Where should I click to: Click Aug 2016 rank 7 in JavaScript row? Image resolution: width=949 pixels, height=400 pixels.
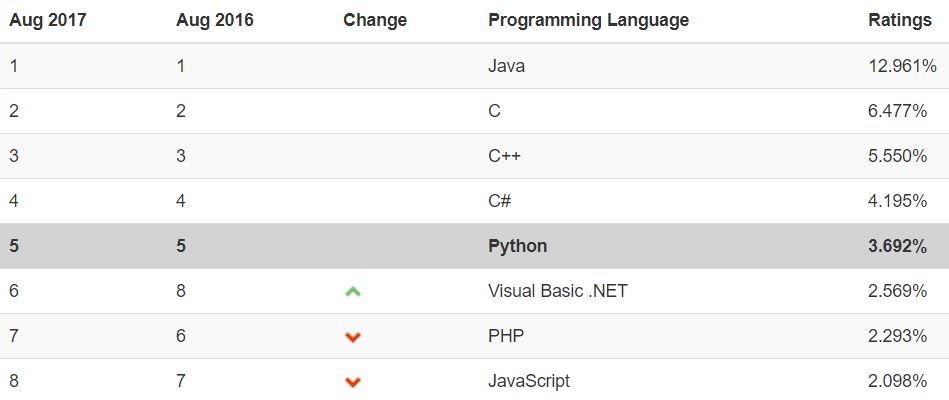click(181, 381)
